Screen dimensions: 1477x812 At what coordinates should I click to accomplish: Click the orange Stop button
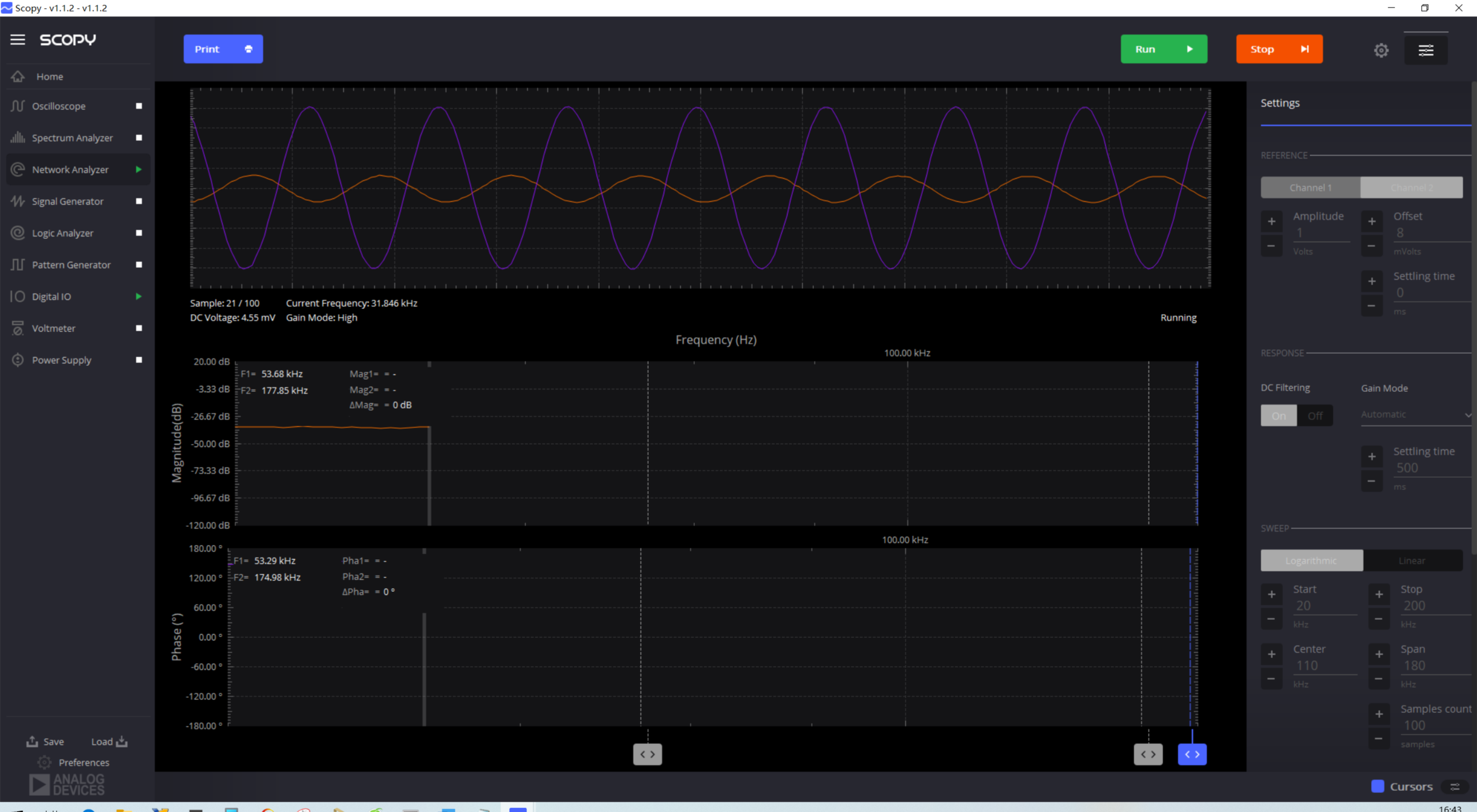pyautogui.click(x=1278, y=49)
